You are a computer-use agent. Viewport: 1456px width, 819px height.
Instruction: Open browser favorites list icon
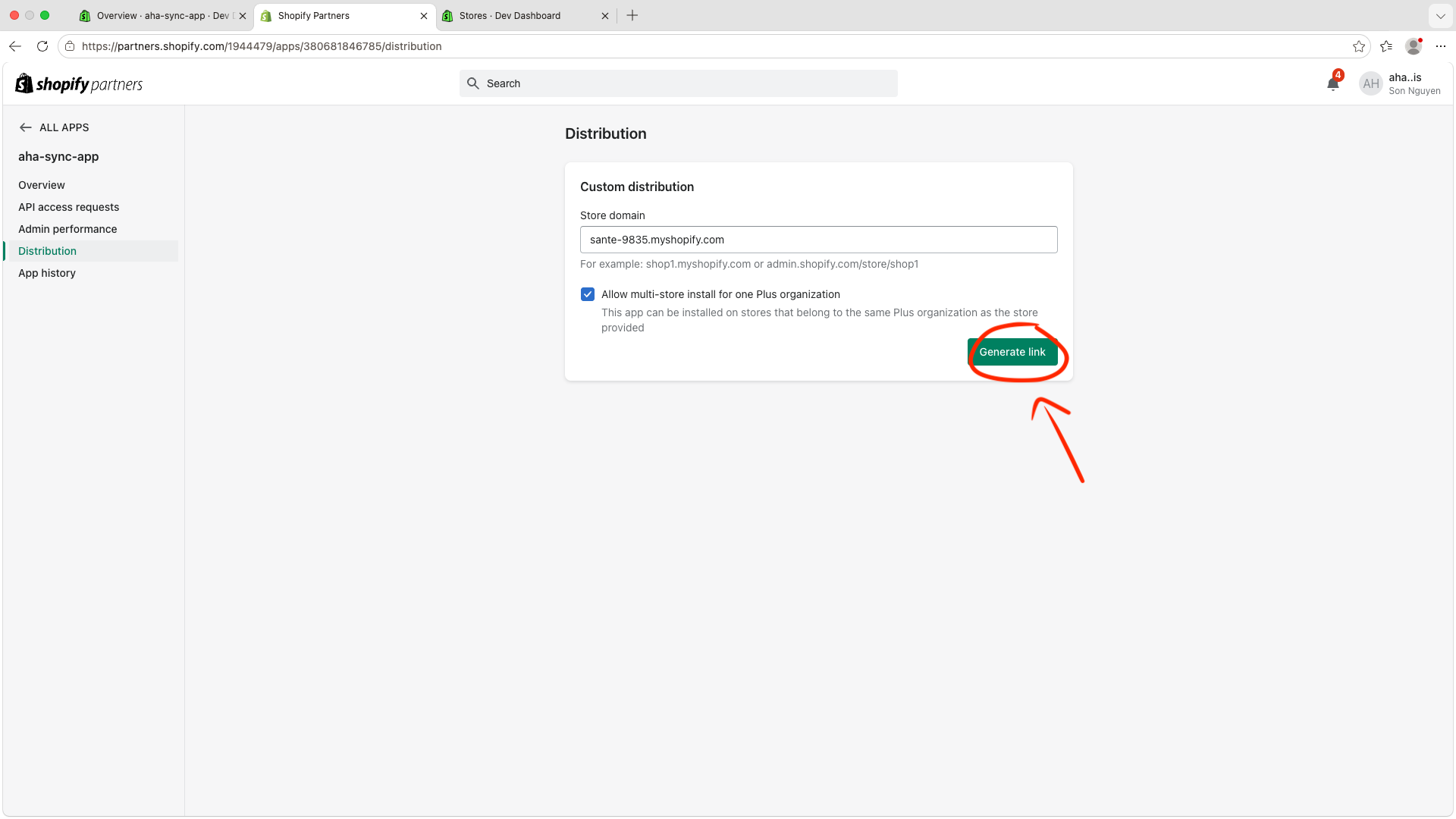[1386, 46]
